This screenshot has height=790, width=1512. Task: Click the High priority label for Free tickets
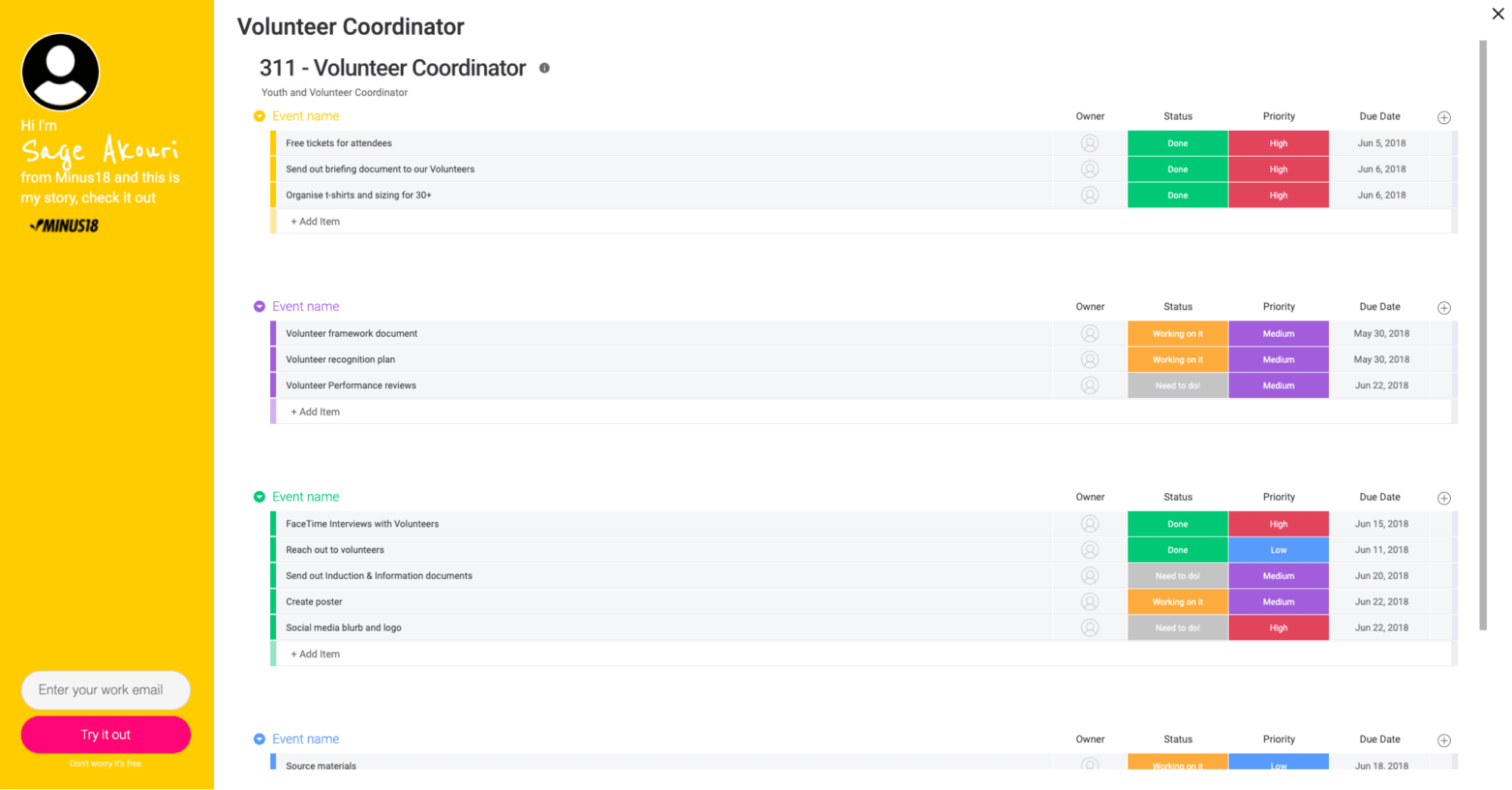1278,143
